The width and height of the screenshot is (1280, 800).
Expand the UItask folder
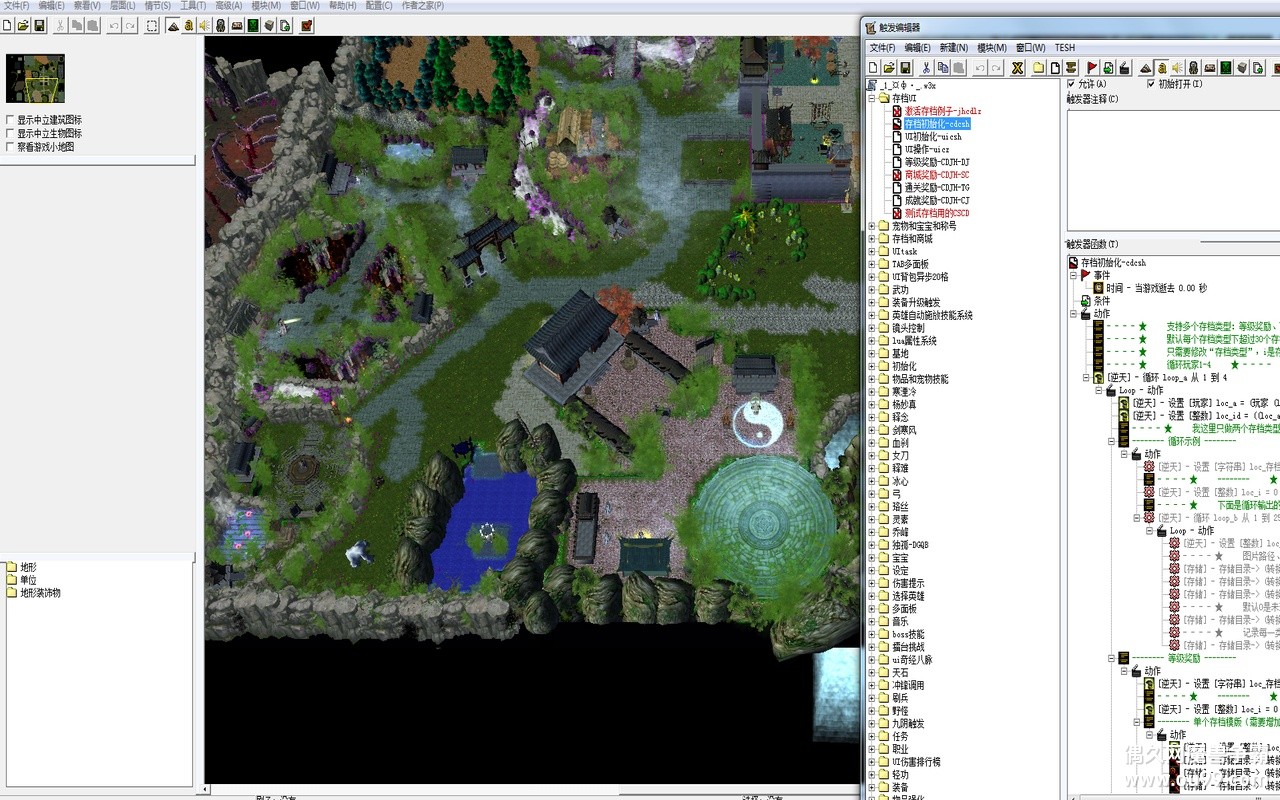coord(871,252)
